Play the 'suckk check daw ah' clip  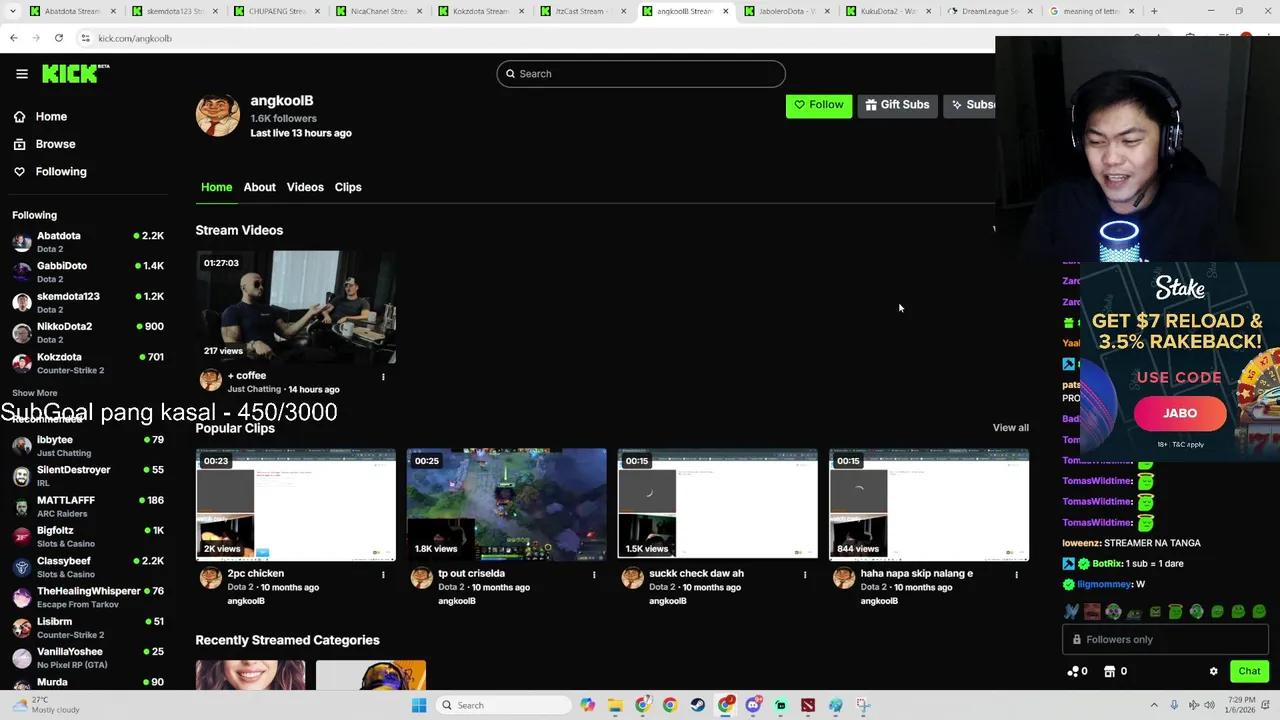[718, 504]
